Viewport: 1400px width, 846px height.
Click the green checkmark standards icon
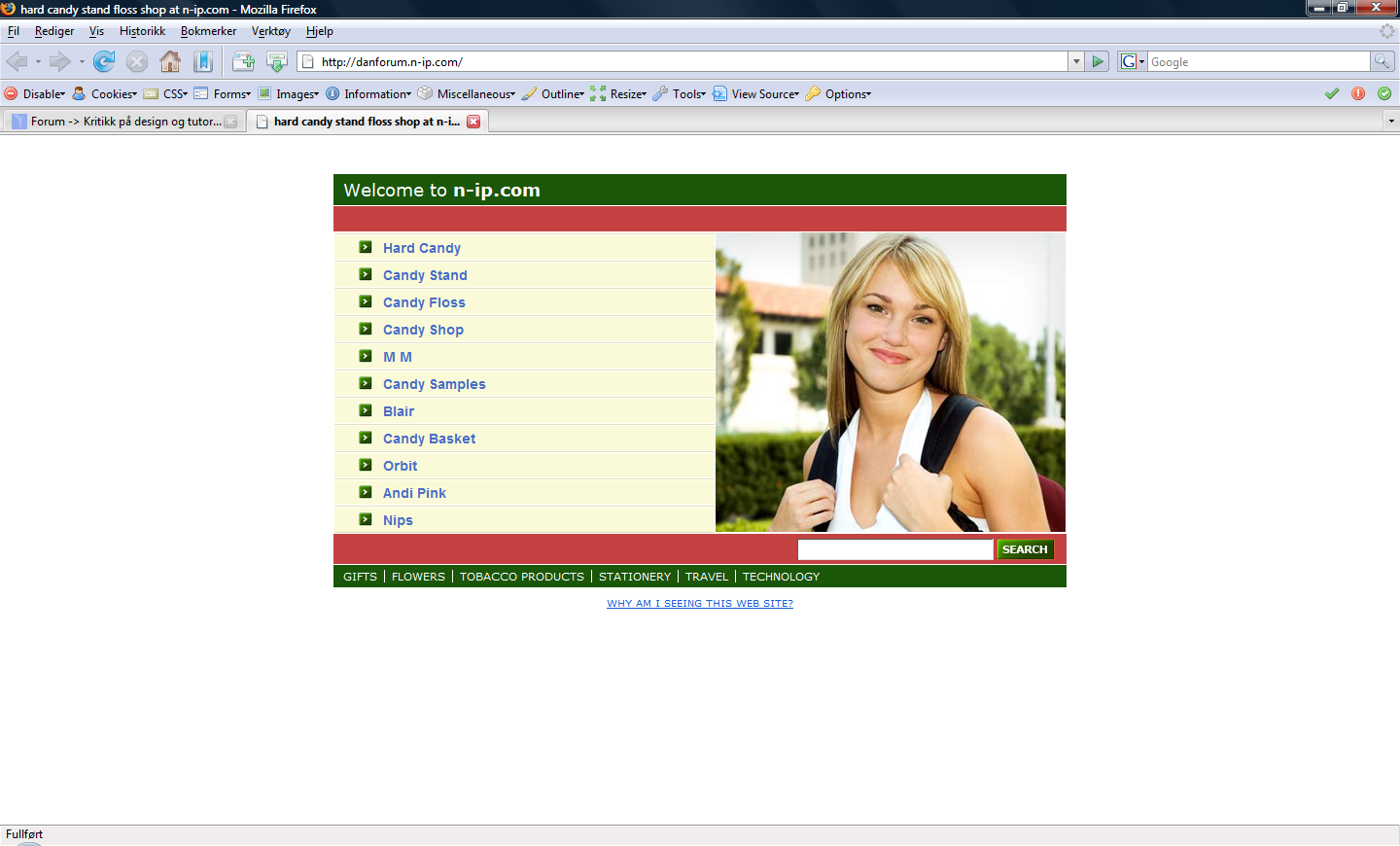[1332, 93]
